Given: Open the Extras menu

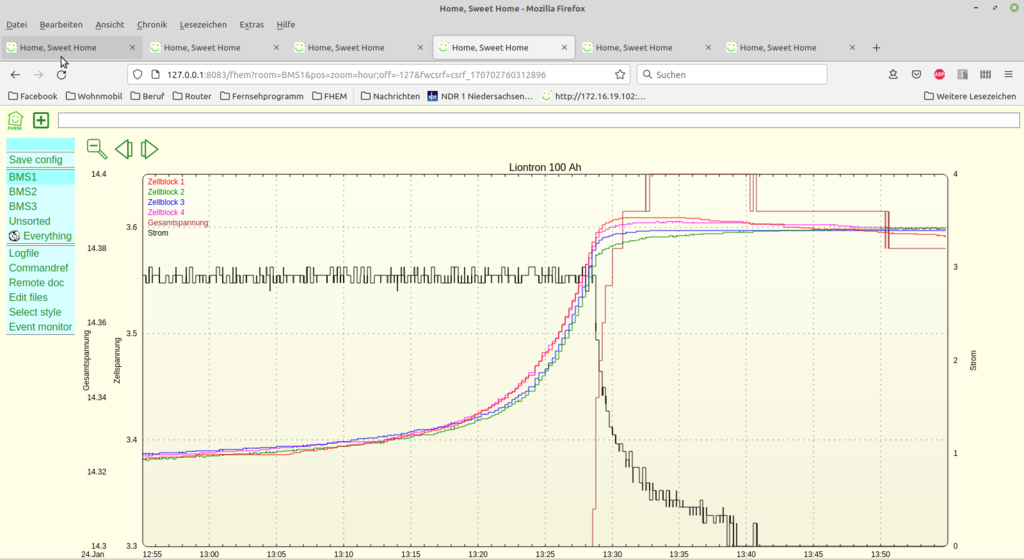Looking at the screenshot, I should pyautogui.click(x=251, y=25).
